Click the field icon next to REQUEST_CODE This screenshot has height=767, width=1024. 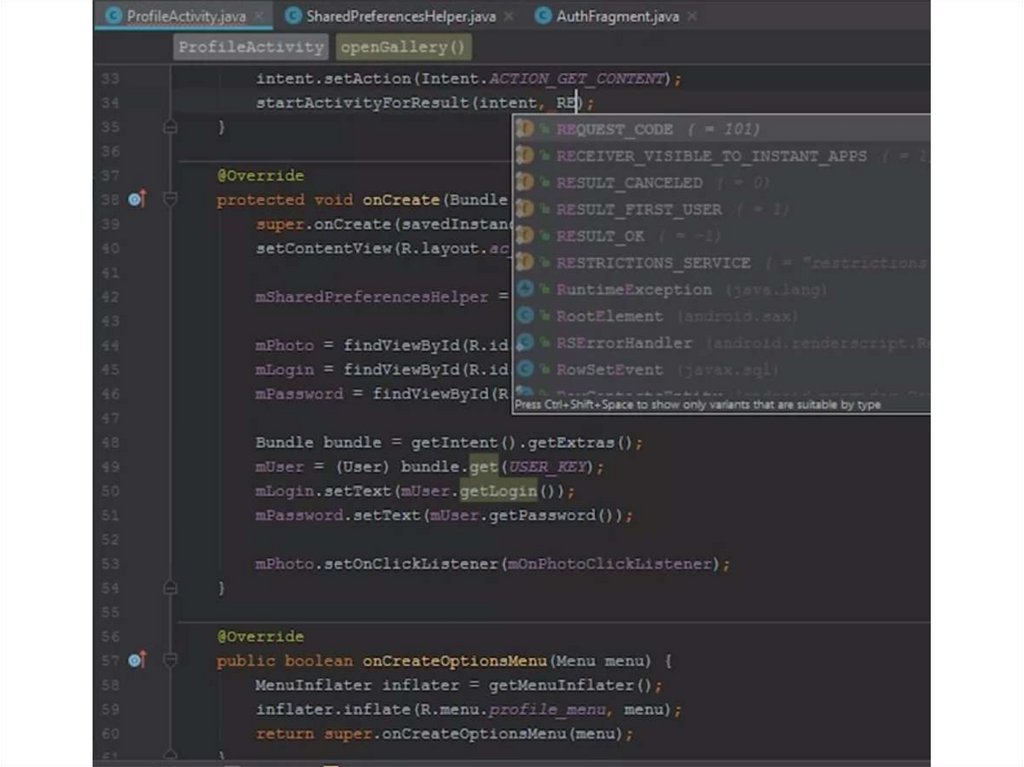(524, 129)
